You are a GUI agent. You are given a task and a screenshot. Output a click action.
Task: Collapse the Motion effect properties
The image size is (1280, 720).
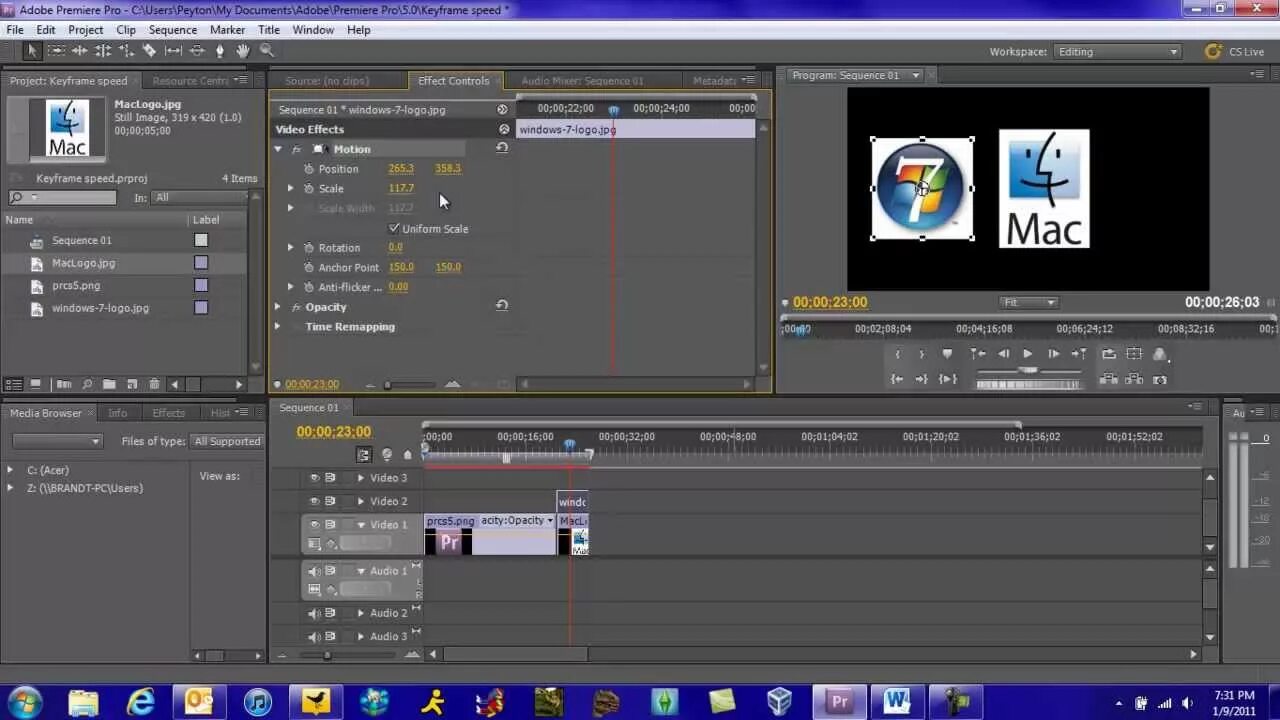(x=278, y=149)
